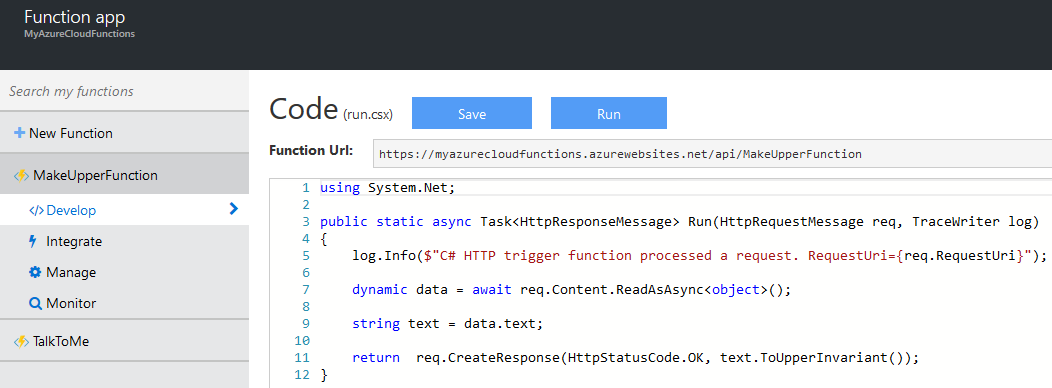The image size is (1052, 388).
Task: Click the (run.csx) file label
Action: click(368, 115)
